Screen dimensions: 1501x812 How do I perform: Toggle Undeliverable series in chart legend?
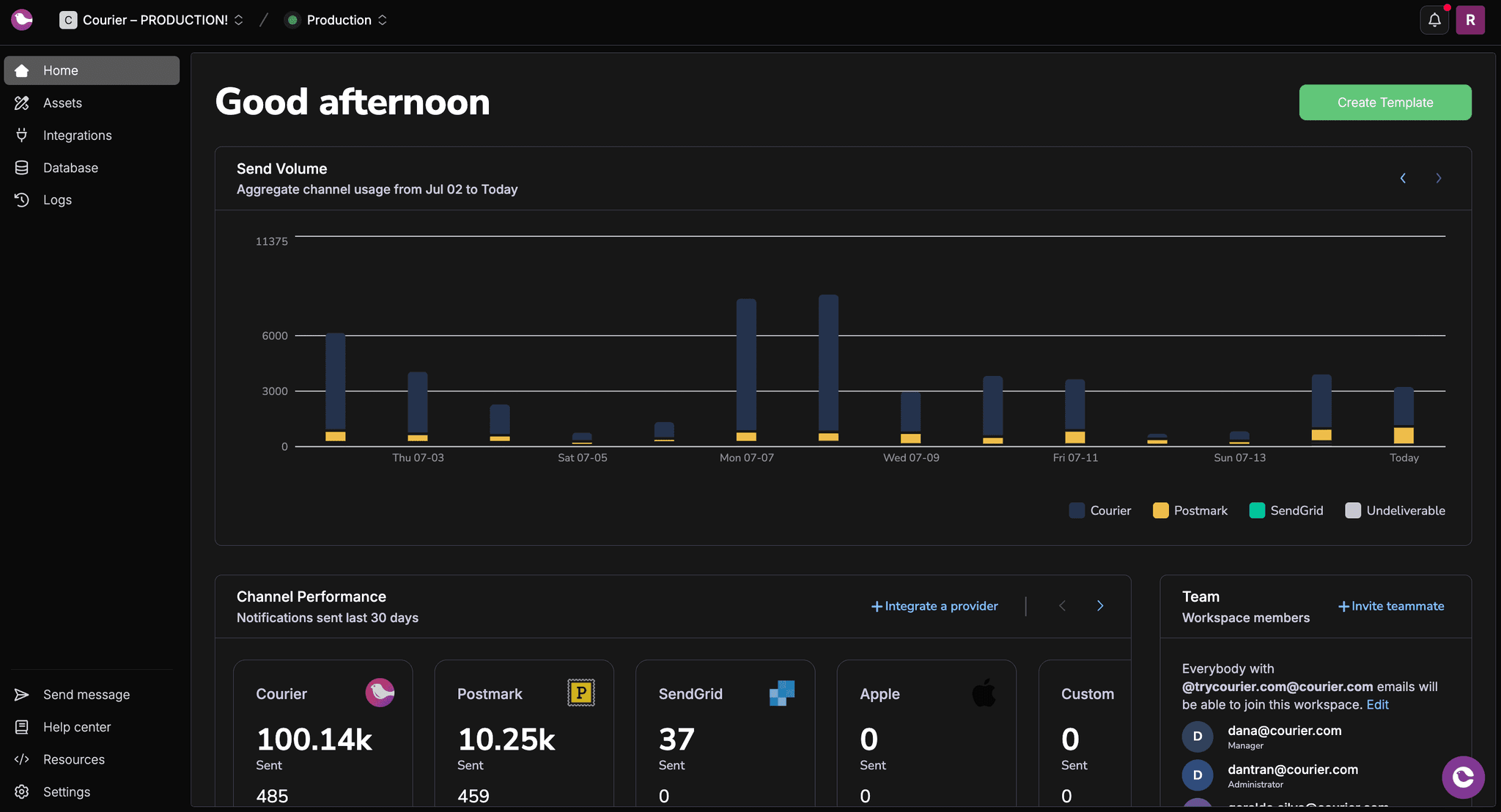1395,511
